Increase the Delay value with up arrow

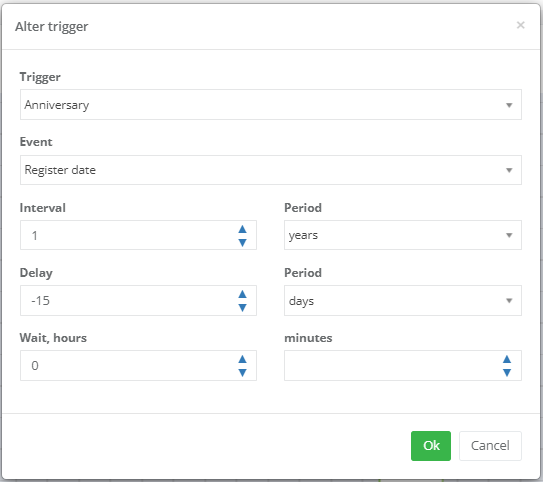coord(242,294)
